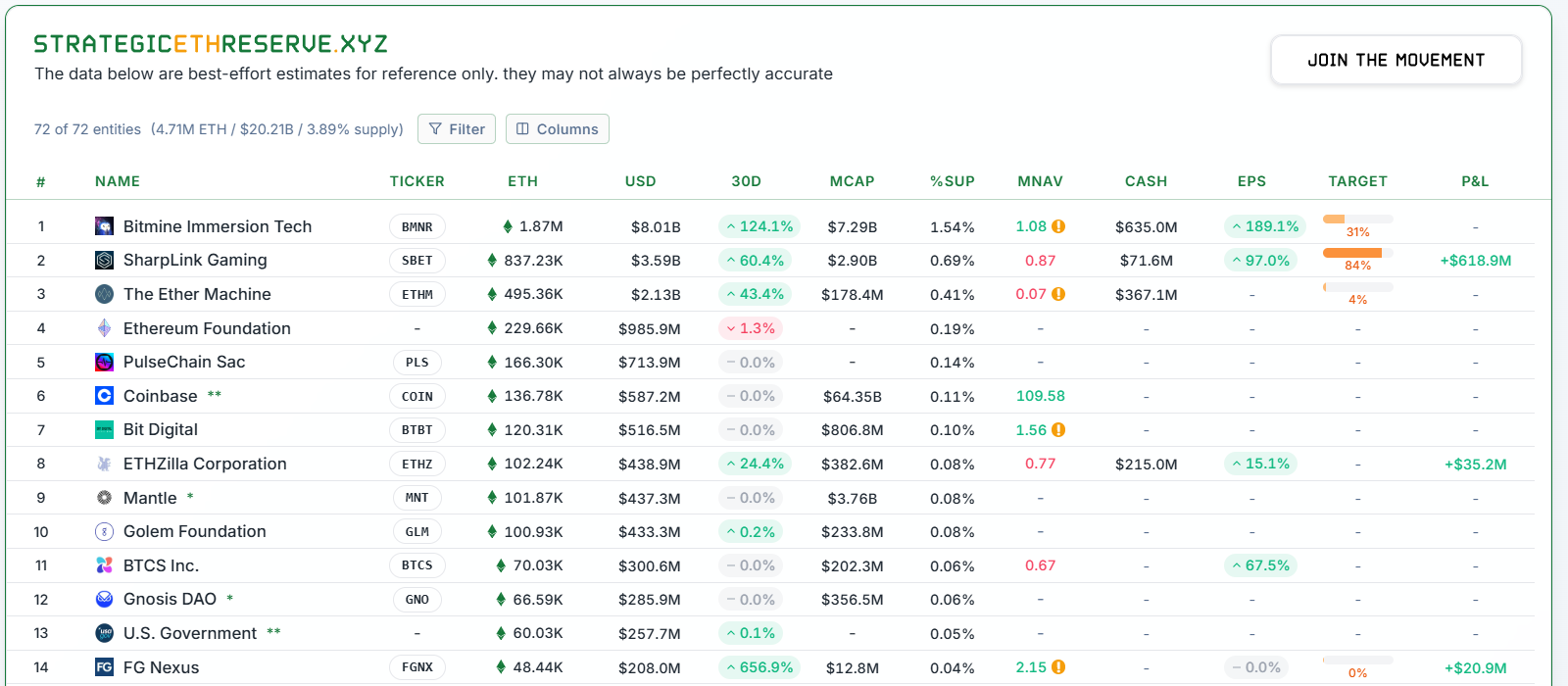Open the Columns selector

click(558, 129)
